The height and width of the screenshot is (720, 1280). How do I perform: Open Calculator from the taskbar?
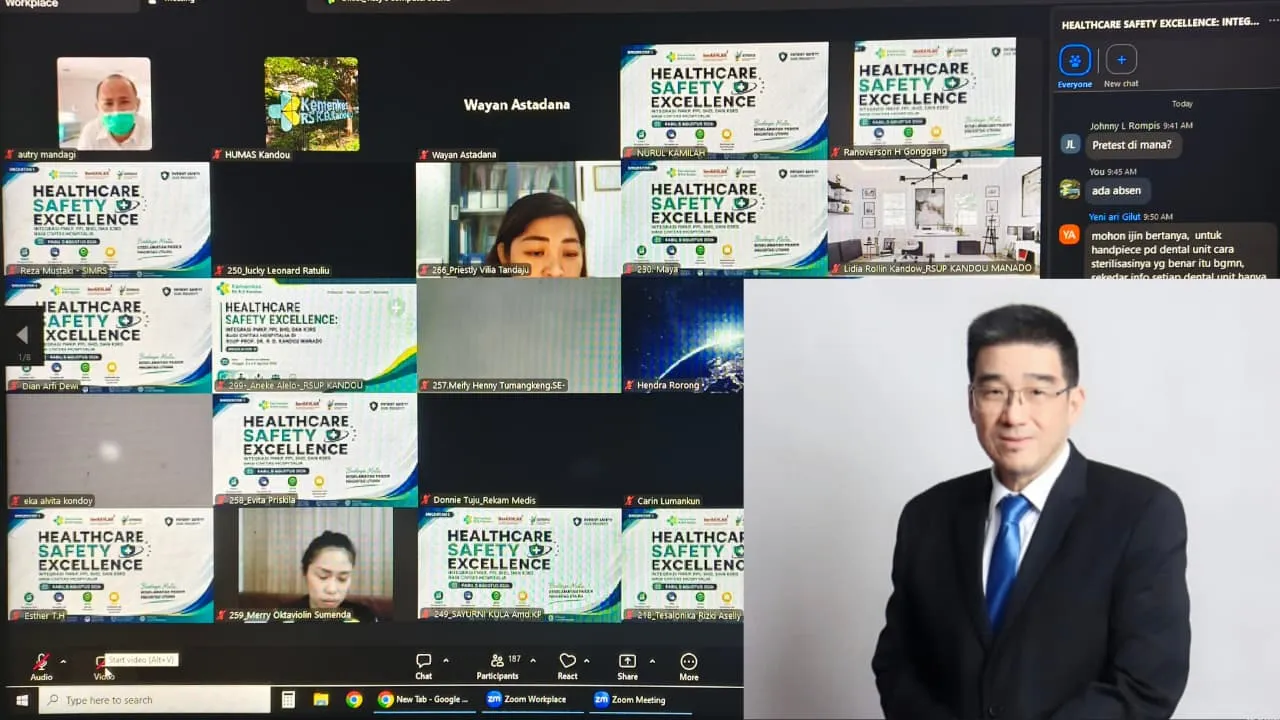point(288,700)
